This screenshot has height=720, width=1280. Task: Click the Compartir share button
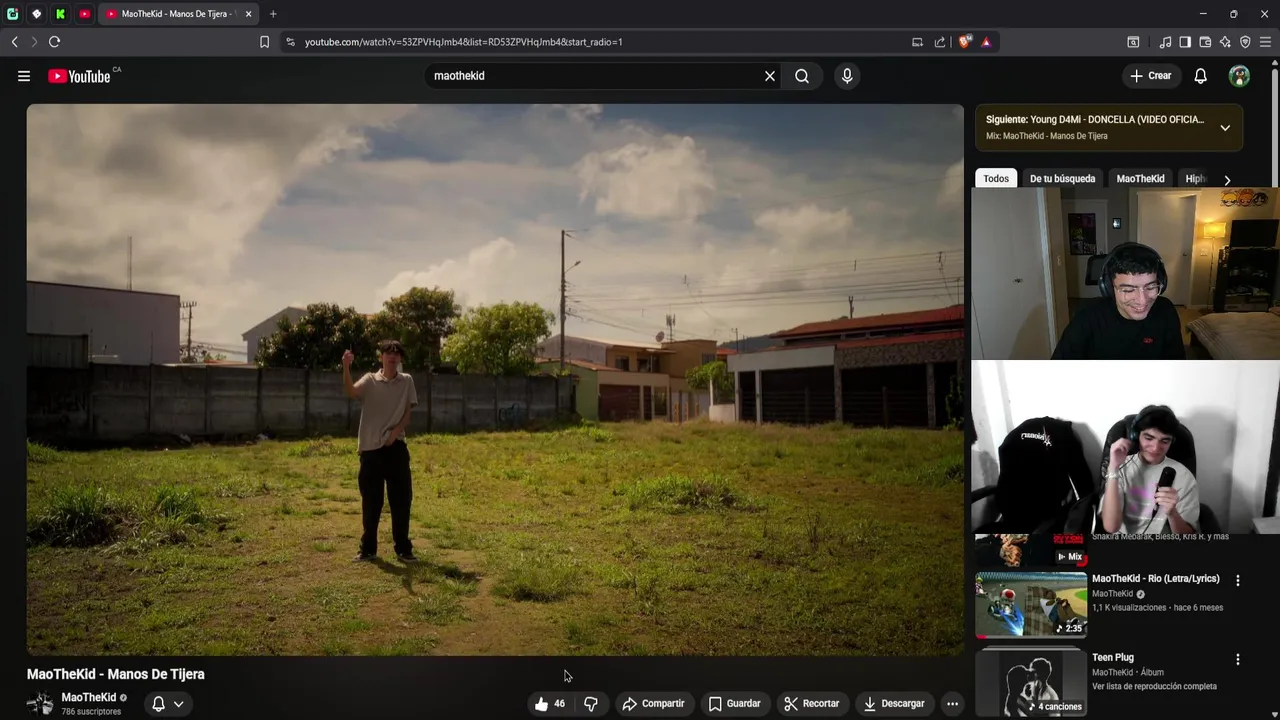[653, 704]
